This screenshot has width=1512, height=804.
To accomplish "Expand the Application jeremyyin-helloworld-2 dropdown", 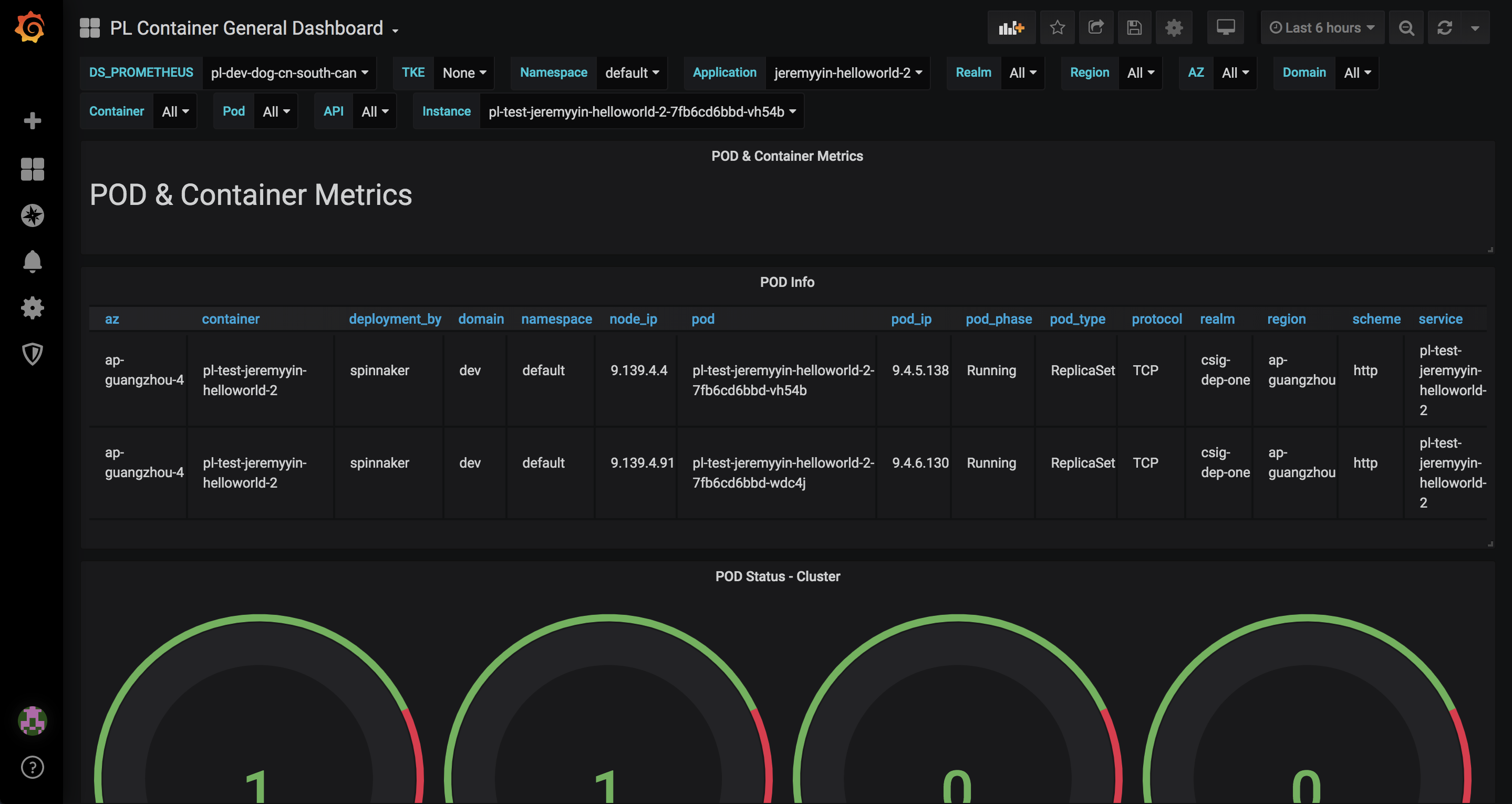I will (847, 73).
